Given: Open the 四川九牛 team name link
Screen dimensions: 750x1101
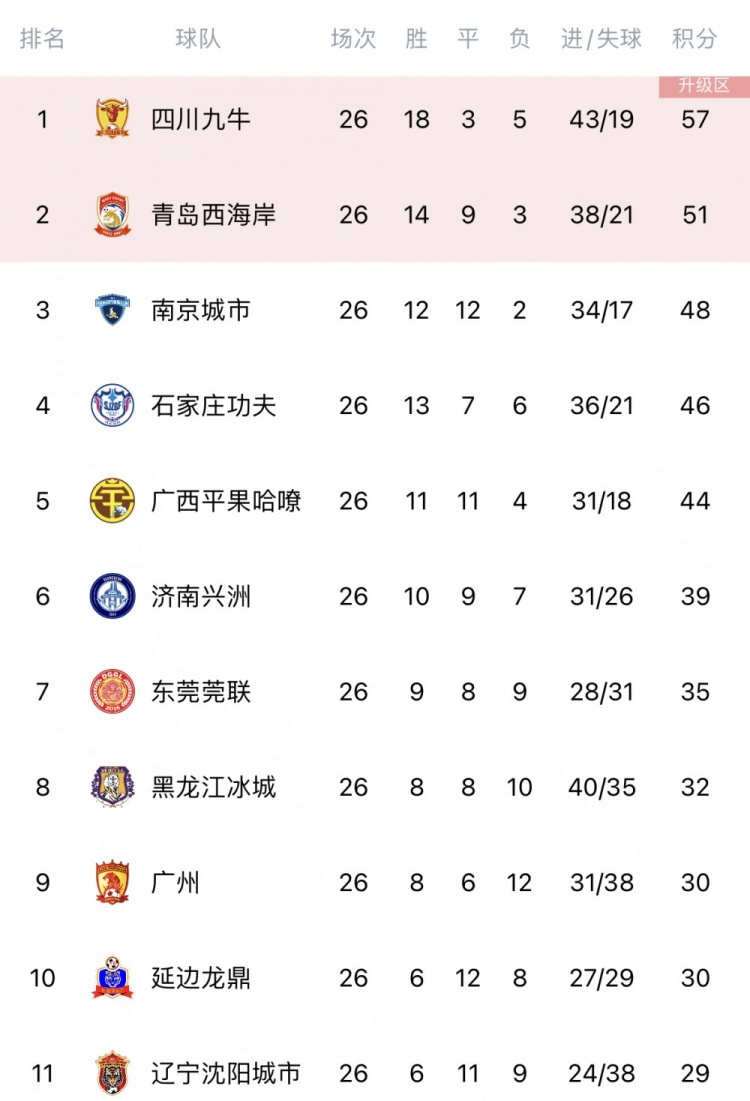Looking at the screenshot, I should pos(201,119).
